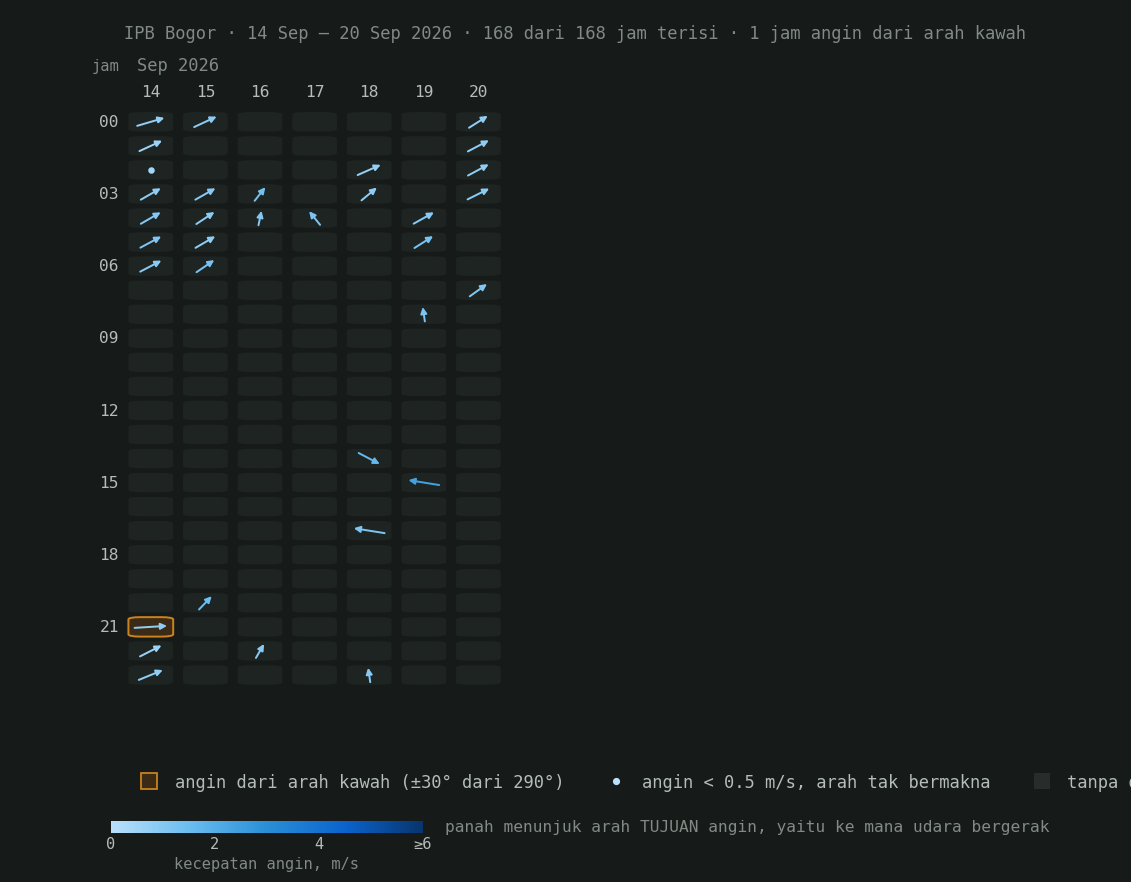This screenshot has width=1131, height=882.
Task: Click the empty cell at 17 Sep hour 12
Action: (x=314, y=410)
